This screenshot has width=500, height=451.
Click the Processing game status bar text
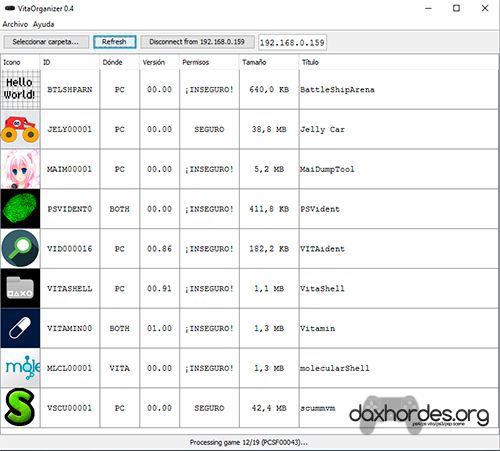[x=249, y=442]
